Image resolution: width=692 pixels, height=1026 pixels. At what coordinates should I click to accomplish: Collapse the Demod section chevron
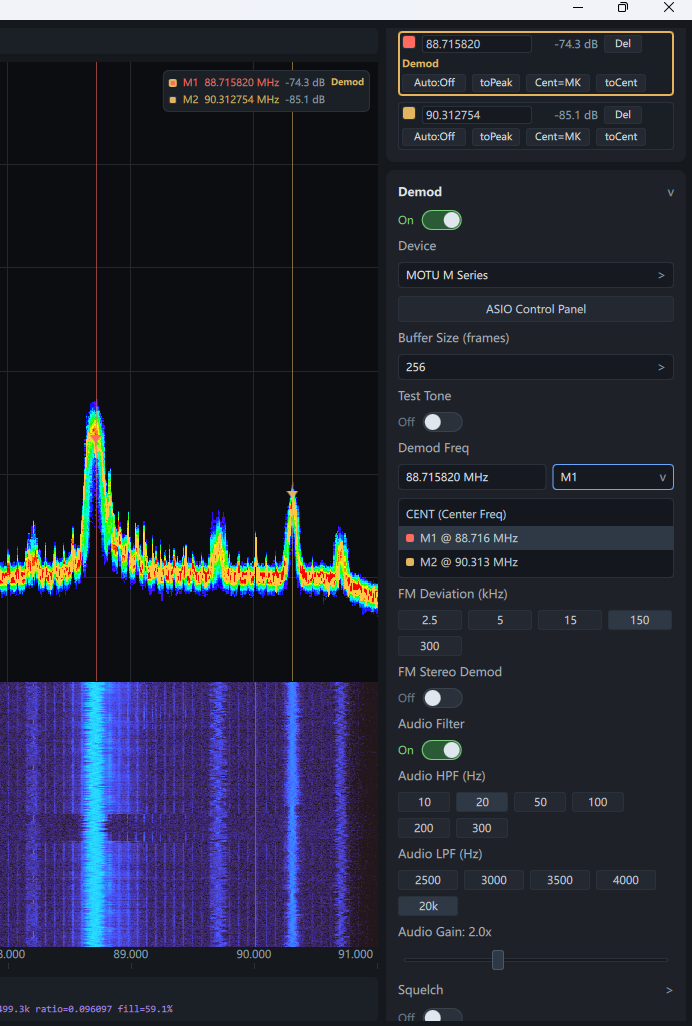pos(670,193)
